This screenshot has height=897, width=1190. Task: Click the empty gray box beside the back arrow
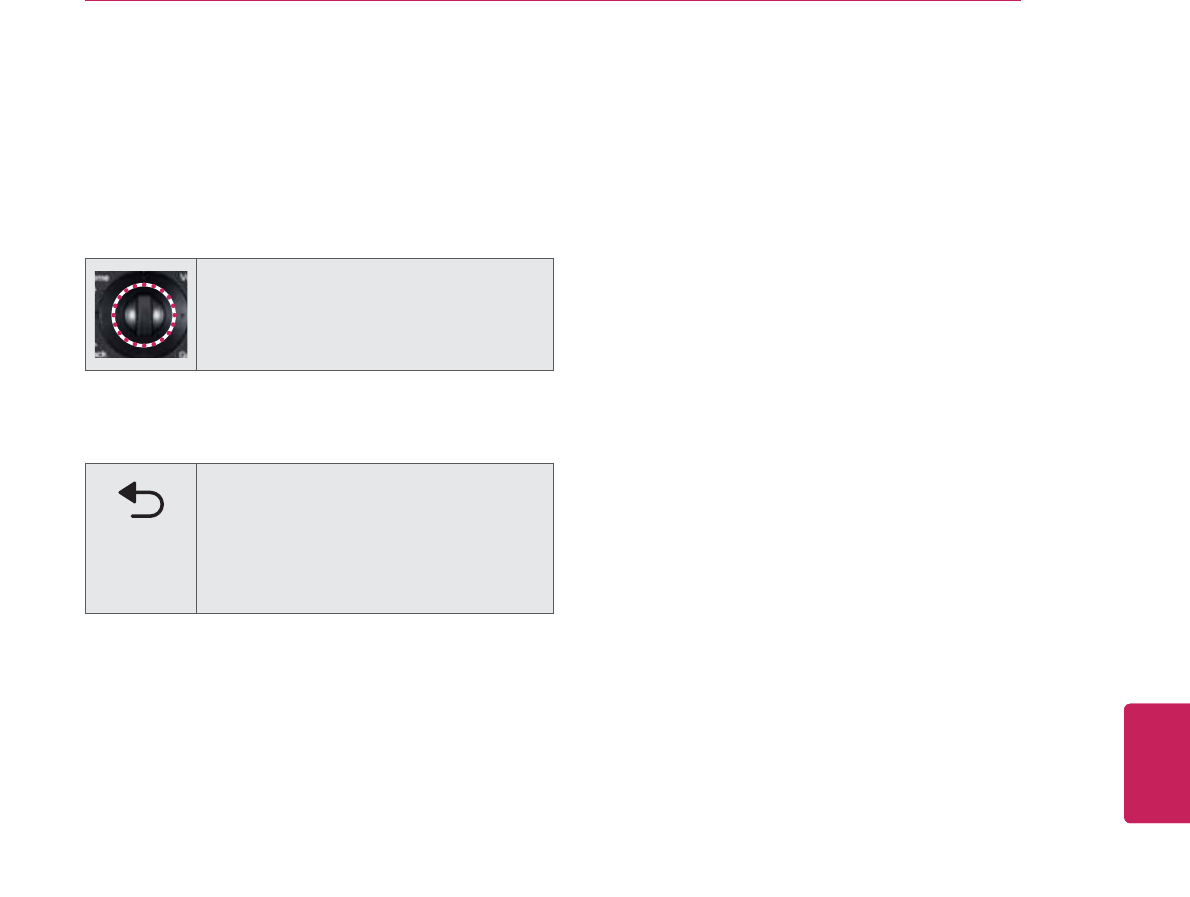tap(374, 537)
